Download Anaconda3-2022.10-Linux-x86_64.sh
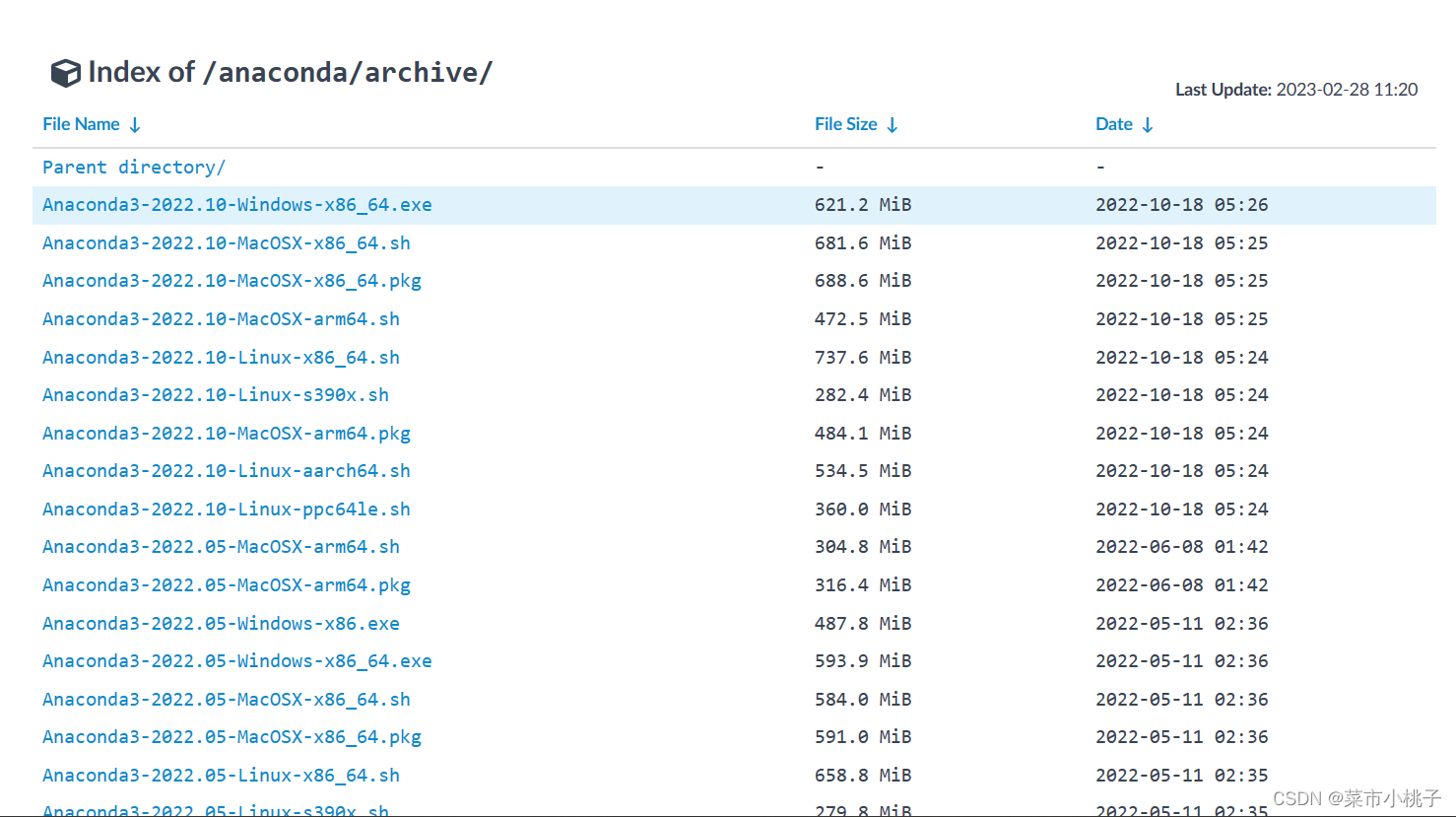The image size is (1456, 817). click(x=221, y=358)
